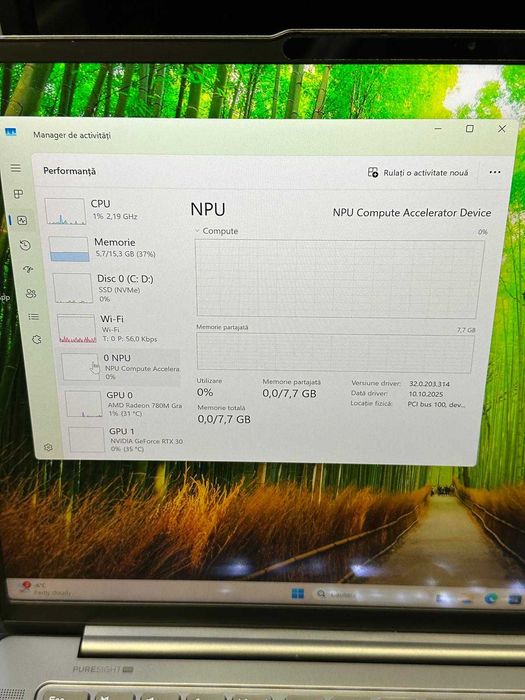Open the Services icon in sidebar
The height and width of the screenshot is (700, 525).
[x=37, y=339]
